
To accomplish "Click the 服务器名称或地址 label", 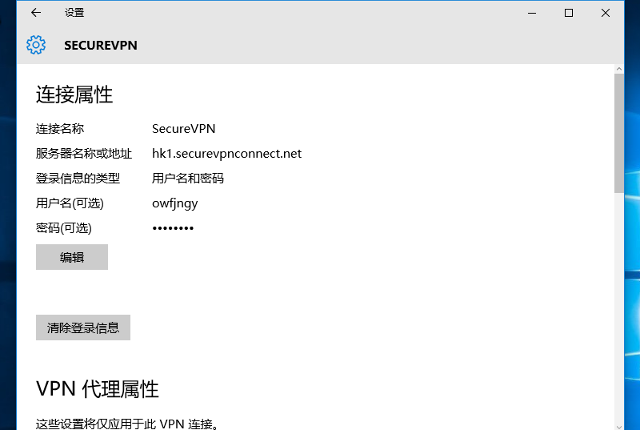I will [84, 154].
